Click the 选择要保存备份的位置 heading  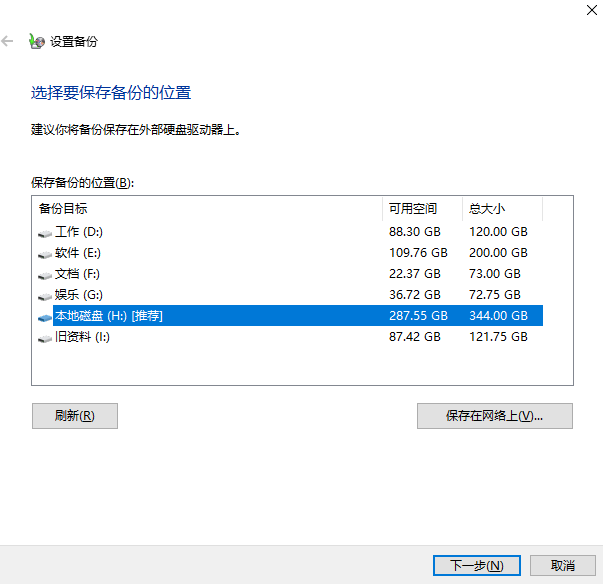pos(111,93)
